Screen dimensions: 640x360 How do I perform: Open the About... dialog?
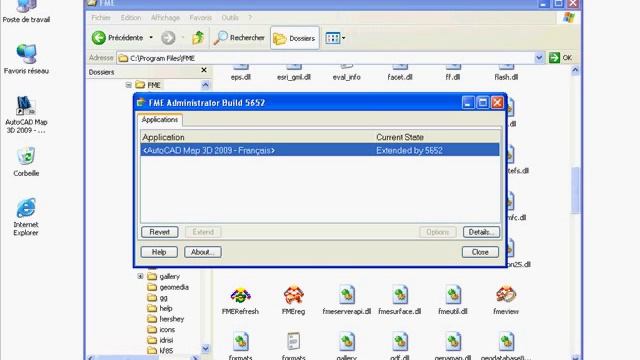pyautogui.click(x=202, y=252)
